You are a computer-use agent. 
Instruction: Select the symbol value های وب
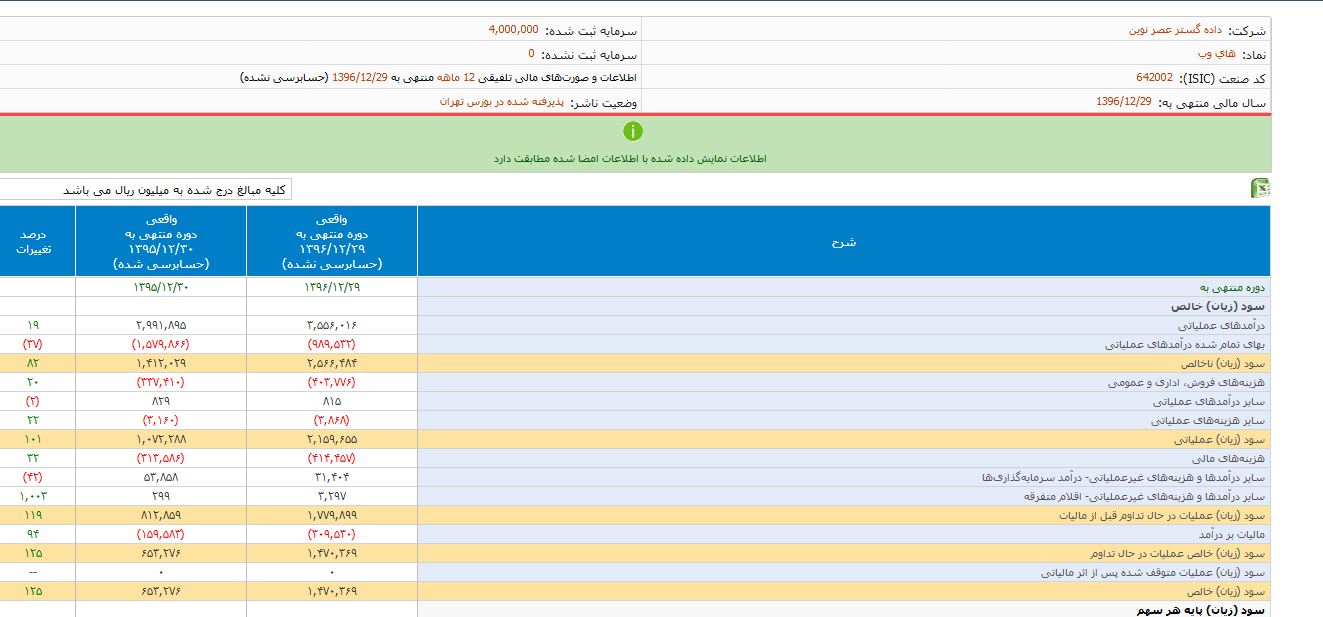tap(1216, 54)
